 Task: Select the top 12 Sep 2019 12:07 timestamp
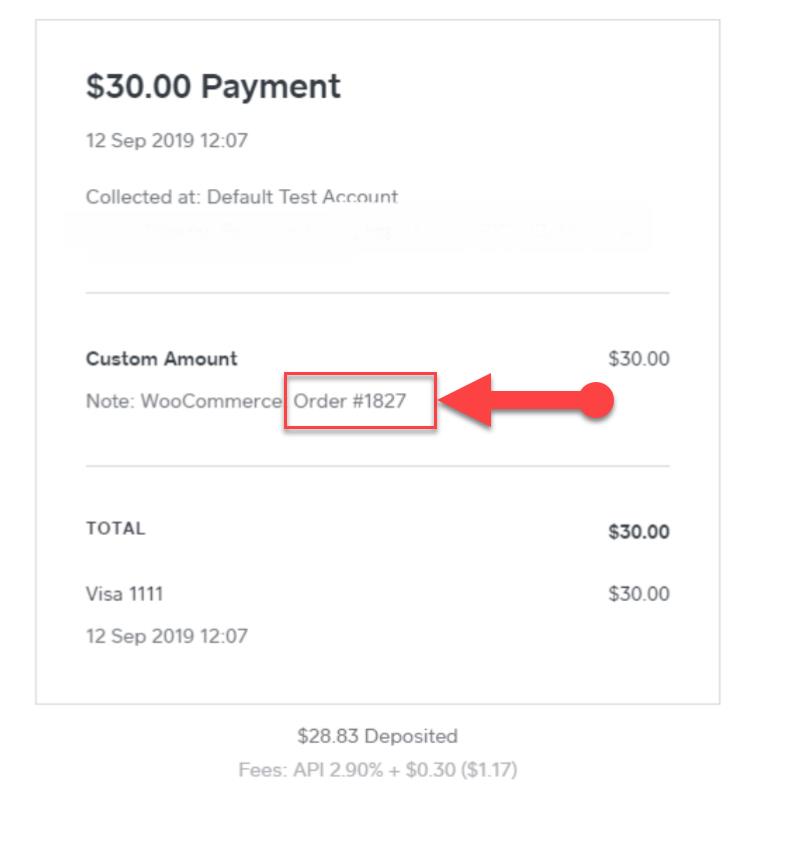click(167, 141)
